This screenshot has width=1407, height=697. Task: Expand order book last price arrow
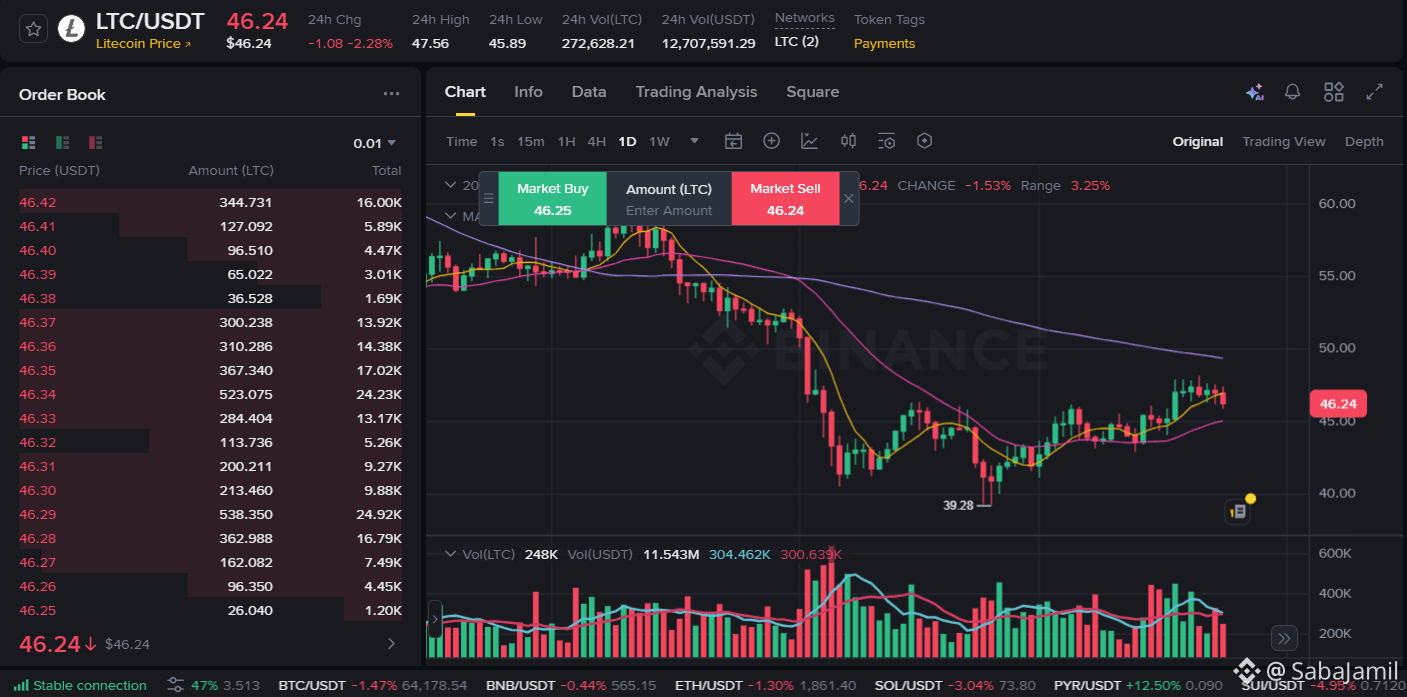(x=391, y=644)
